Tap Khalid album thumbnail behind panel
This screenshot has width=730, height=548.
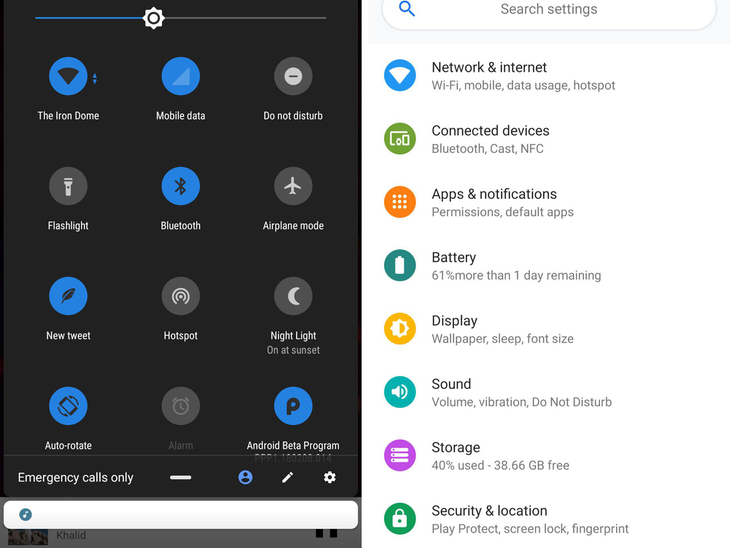pos(28,537)
